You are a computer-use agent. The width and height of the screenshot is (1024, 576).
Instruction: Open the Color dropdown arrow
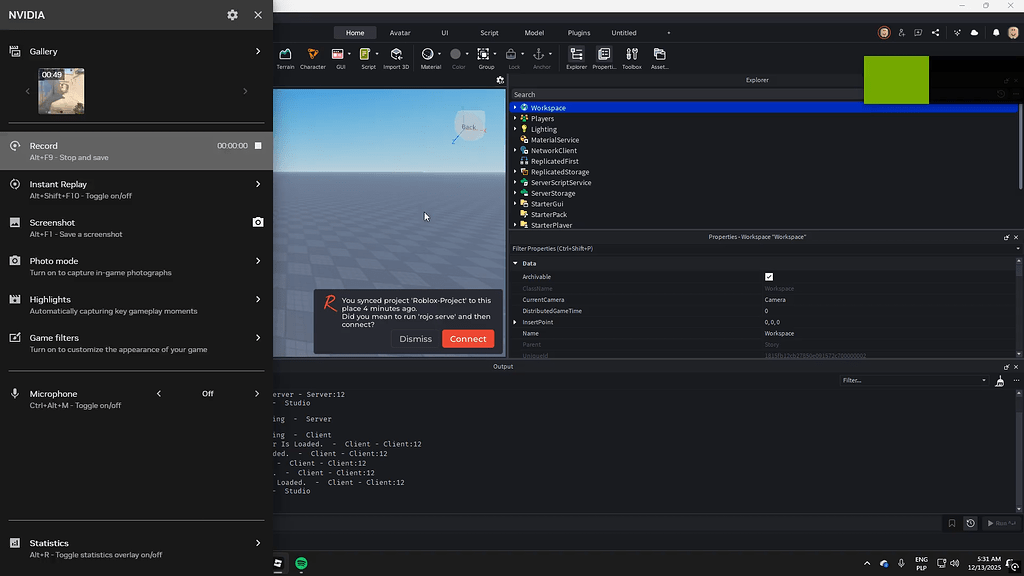467,54
